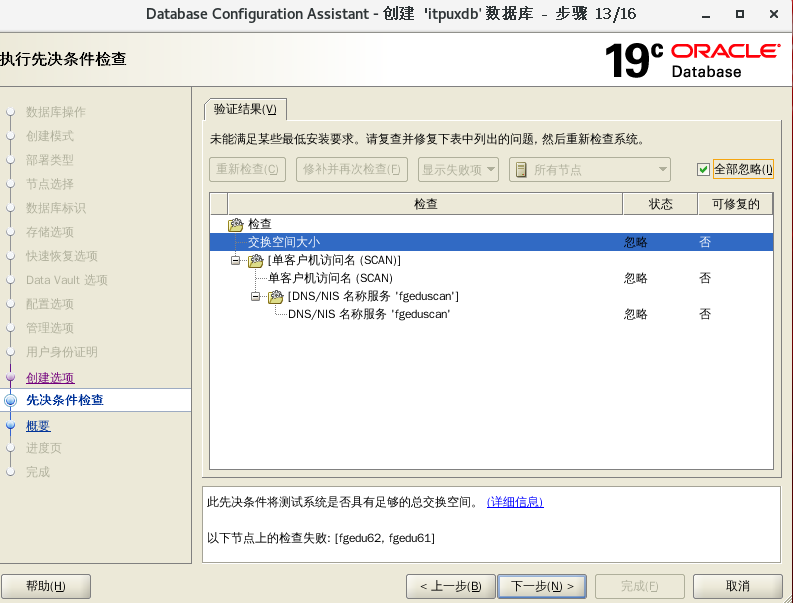Select the root 检查 tree node

(259, 224)
